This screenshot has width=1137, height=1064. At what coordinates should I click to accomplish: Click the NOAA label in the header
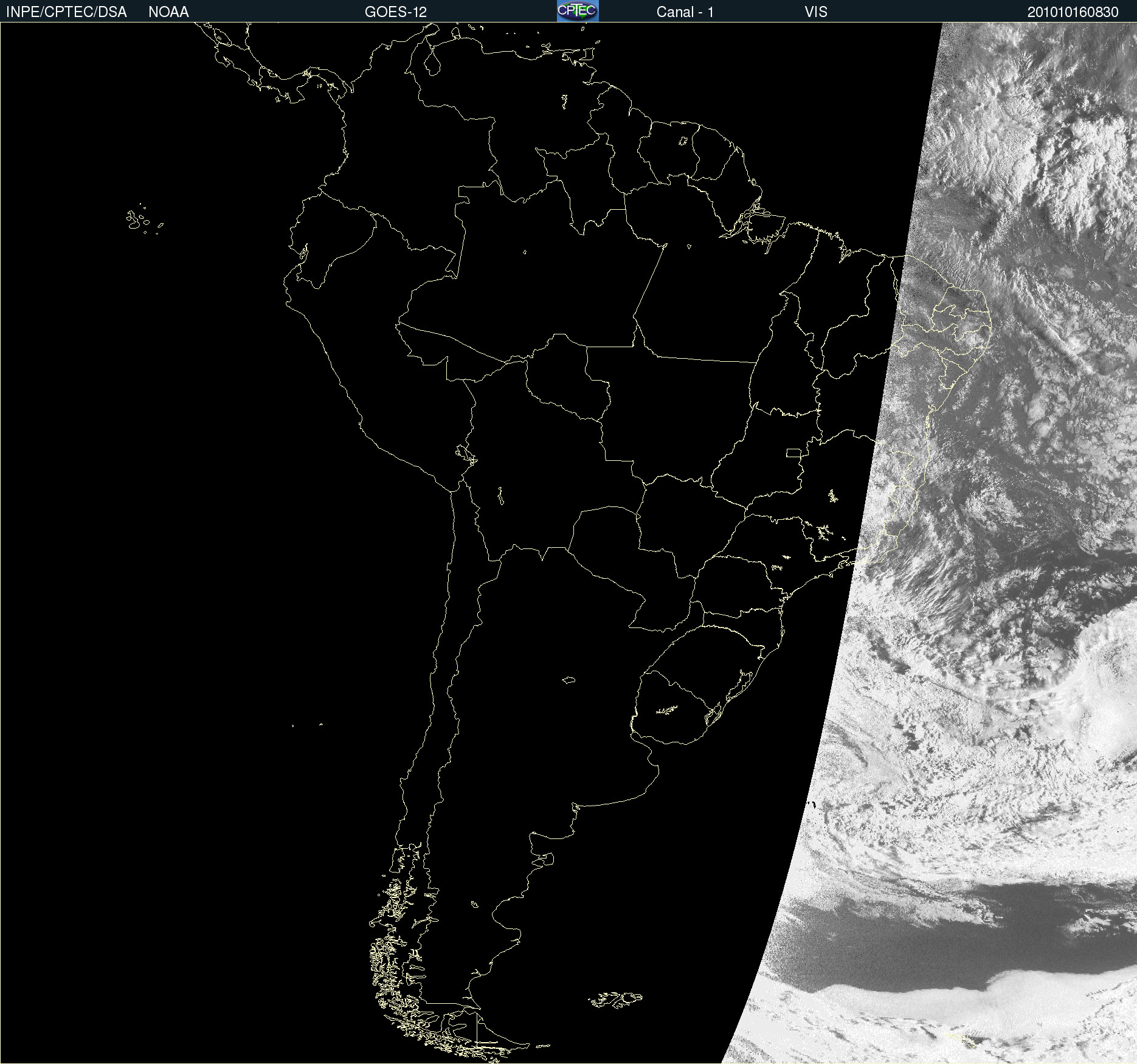(x=168, y=12)
